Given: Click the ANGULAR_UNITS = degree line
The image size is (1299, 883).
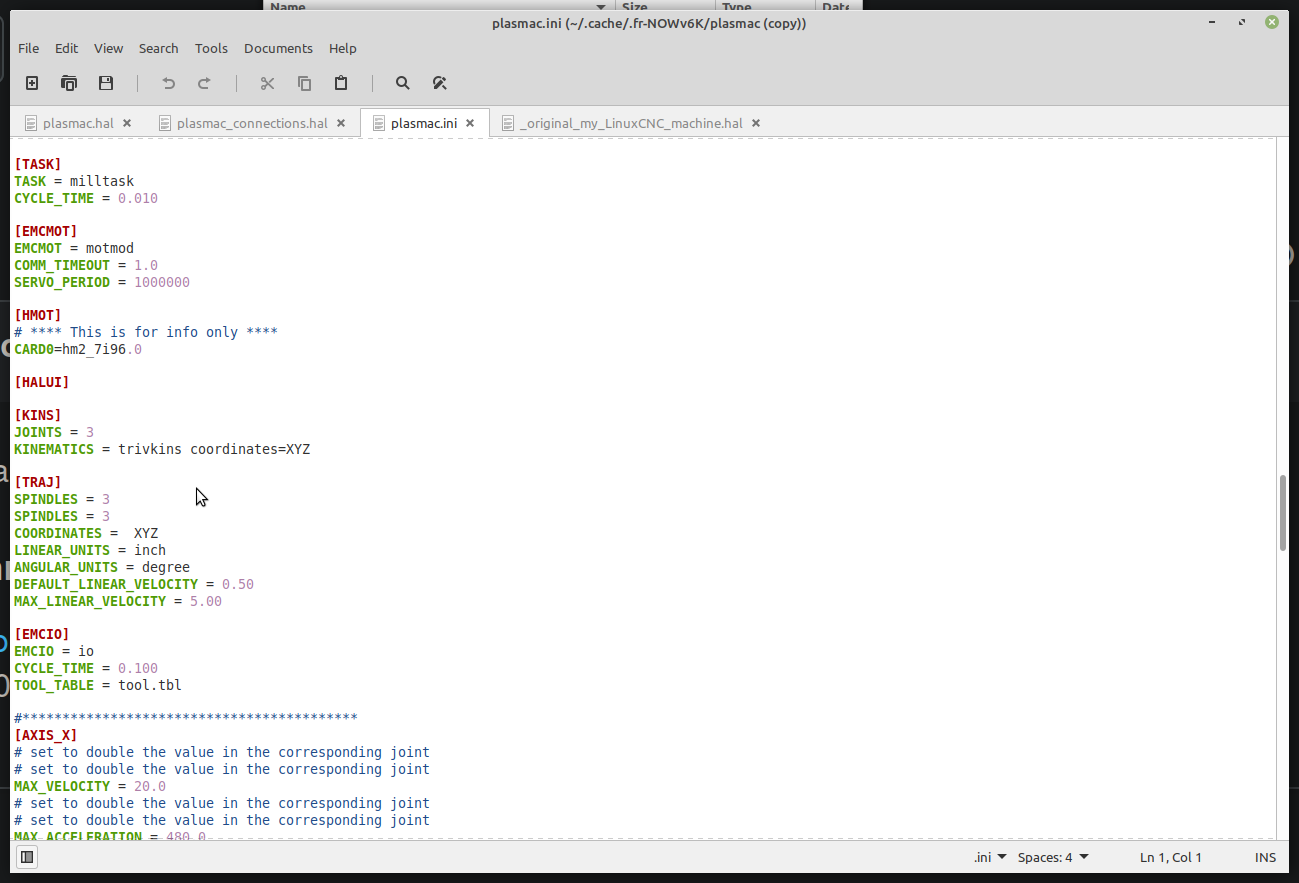Looking at the screenshot, I should [102, 567].
